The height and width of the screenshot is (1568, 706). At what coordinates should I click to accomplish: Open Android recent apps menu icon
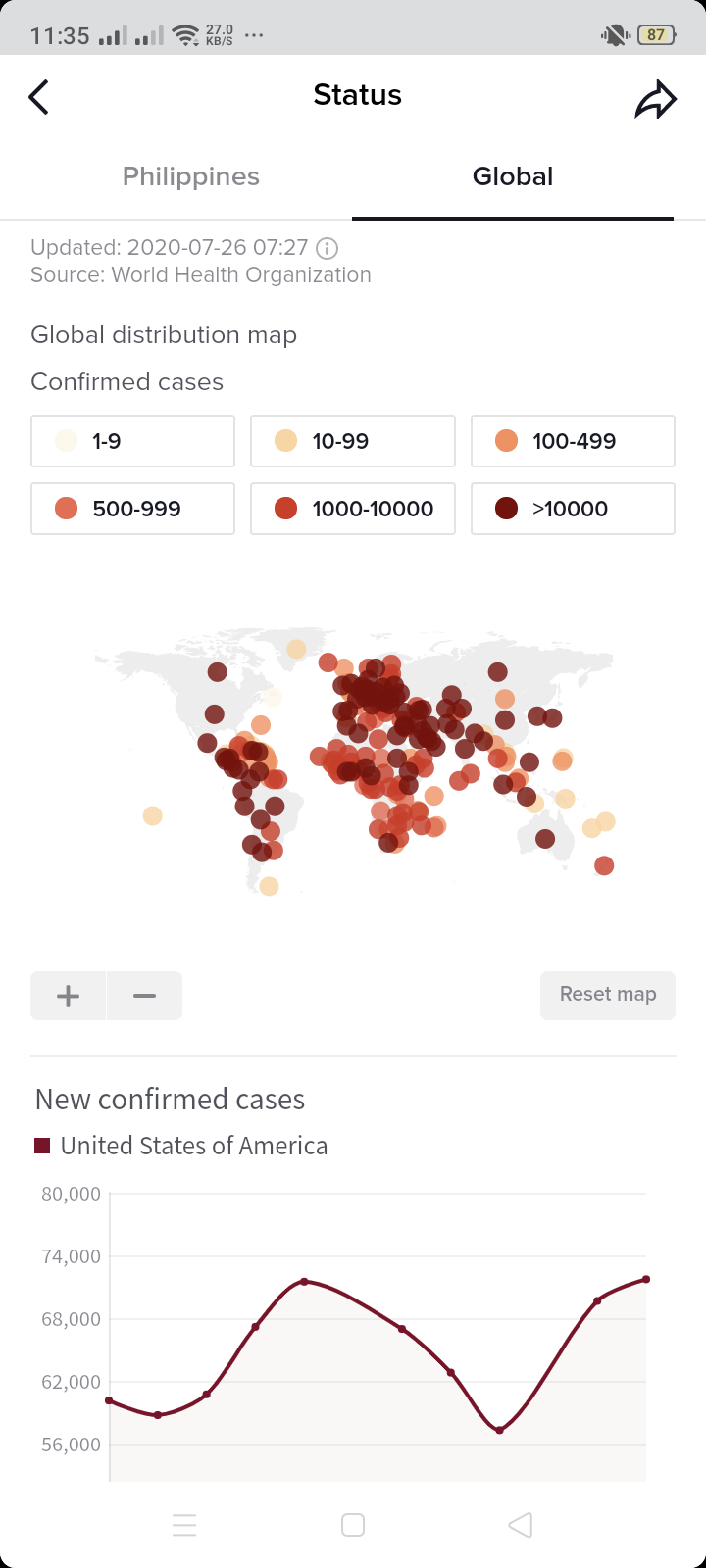pyautogui.click(x=184, y=1525)
